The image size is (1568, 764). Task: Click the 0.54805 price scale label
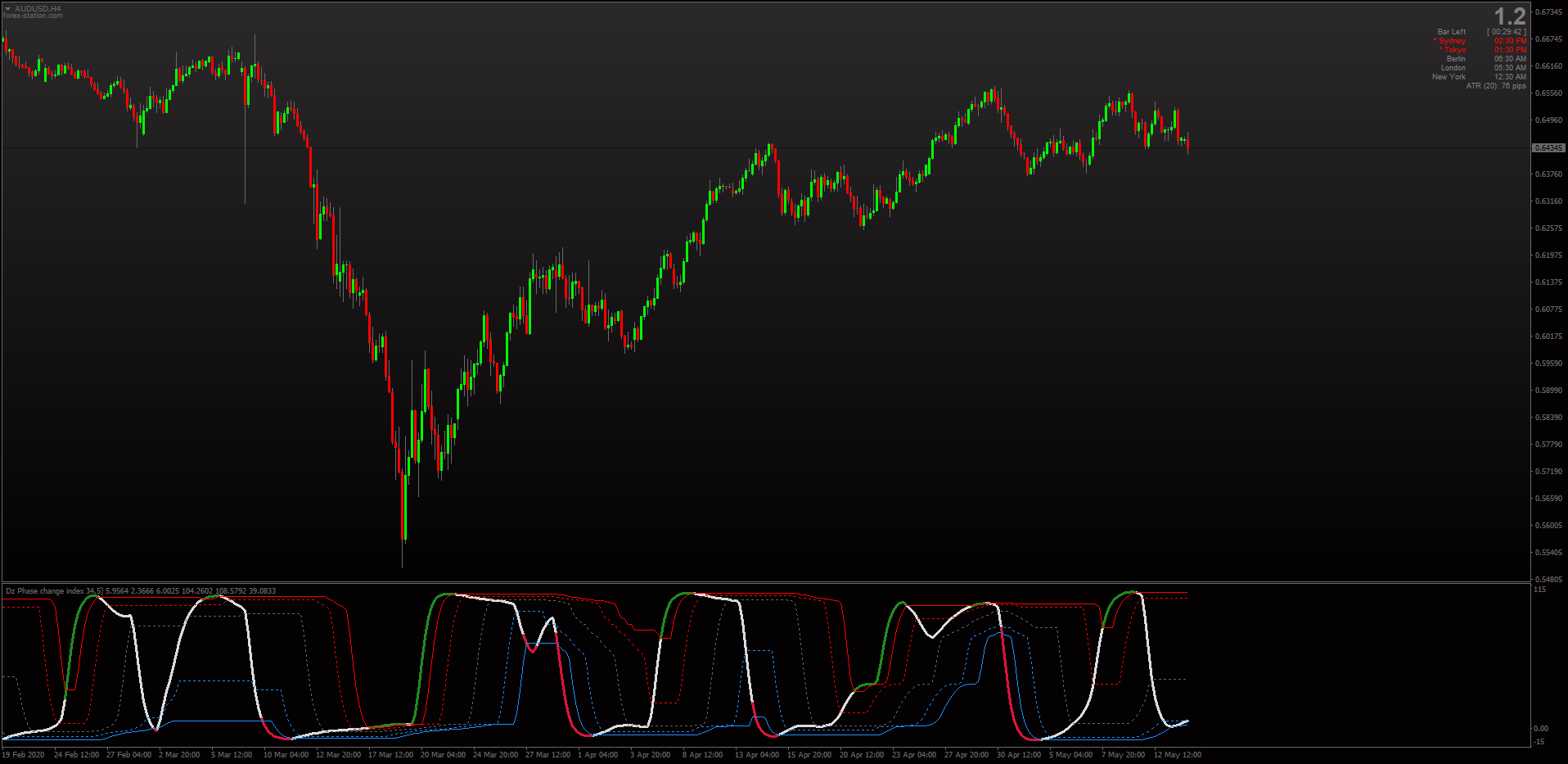pyautogui.click(x=1548, y=580)
